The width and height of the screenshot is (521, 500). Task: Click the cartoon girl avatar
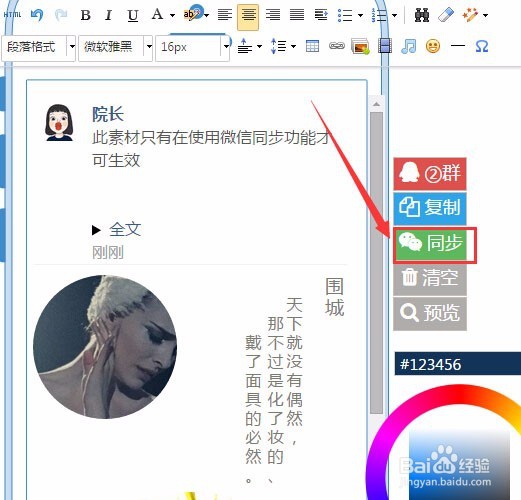pyautogui.click(x=59, y=122)
